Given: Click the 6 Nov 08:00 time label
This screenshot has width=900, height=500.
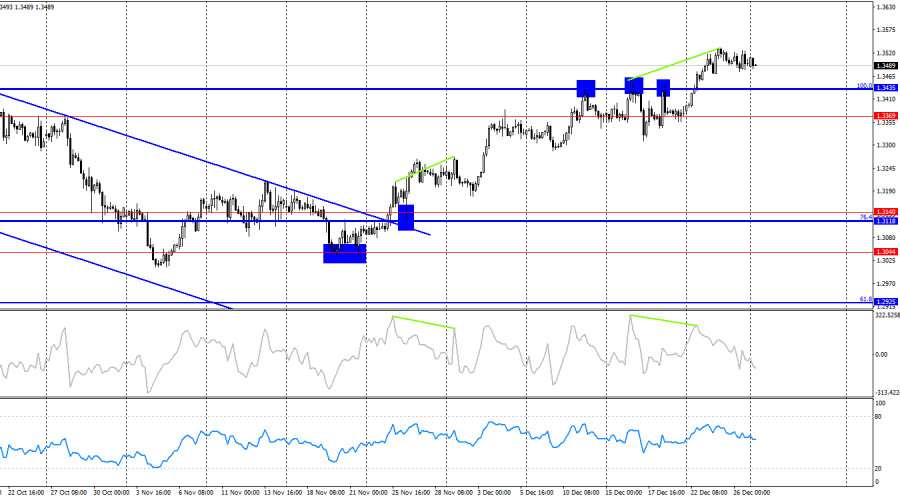Looking at the screenshot, I should click(196, 493).
